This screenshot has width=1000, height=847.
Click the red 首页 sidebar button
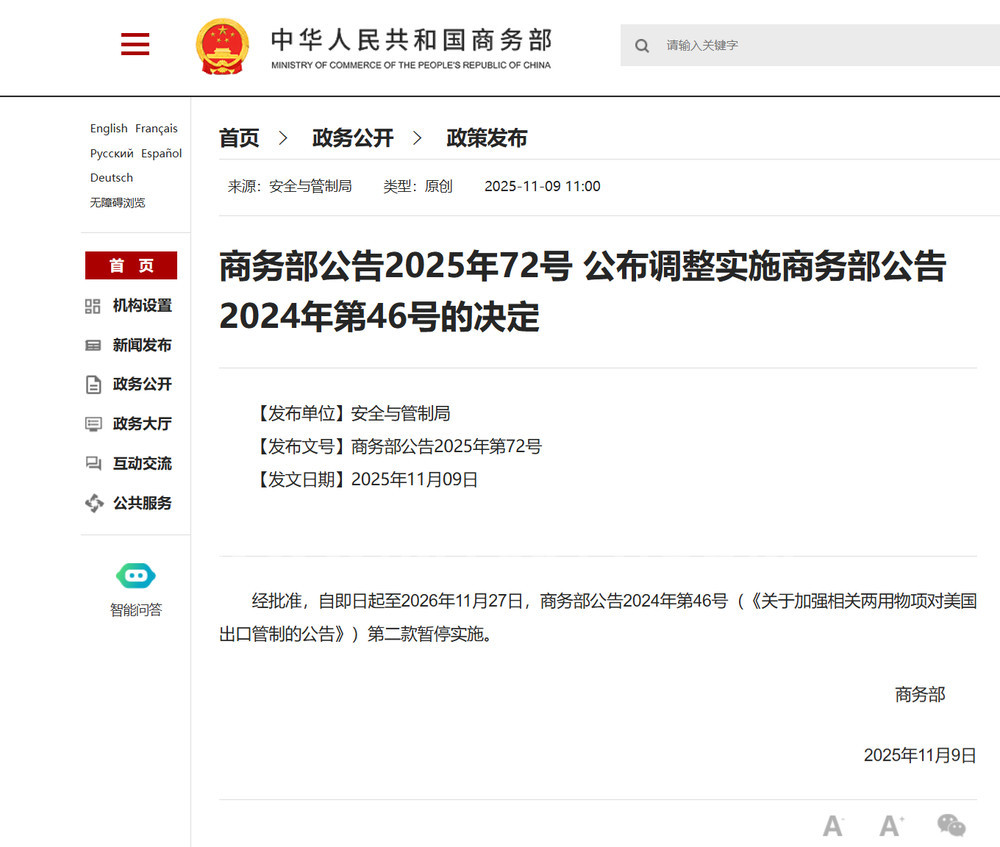(x=131, y=265)
